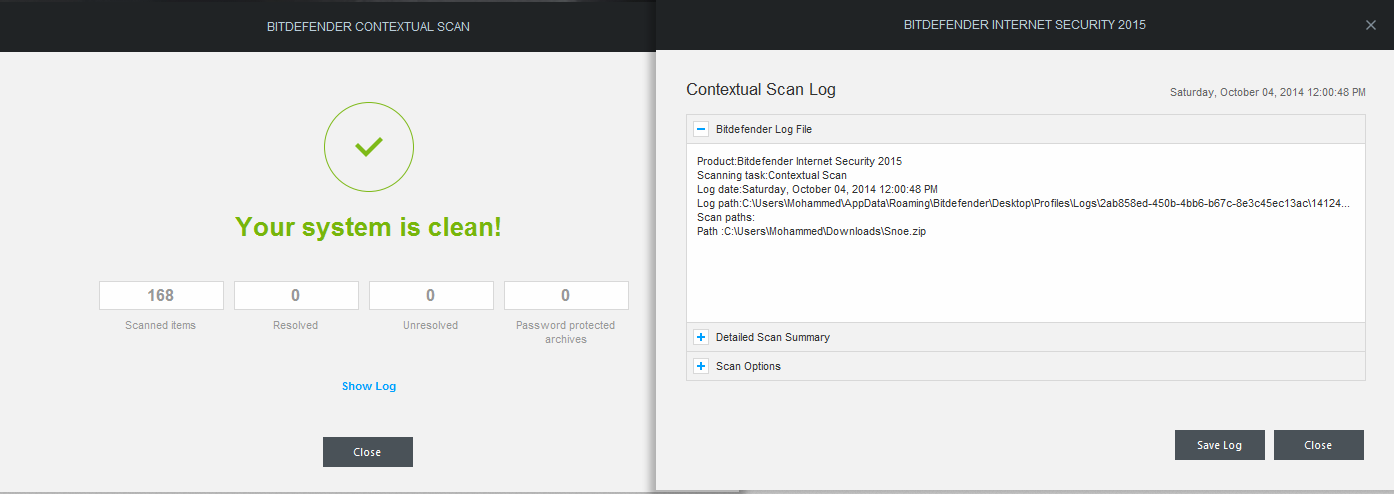Close the Bitdefender Contextual Scan dialog
This screenshot has width=1394, height=494.
[x=367, y=452]
